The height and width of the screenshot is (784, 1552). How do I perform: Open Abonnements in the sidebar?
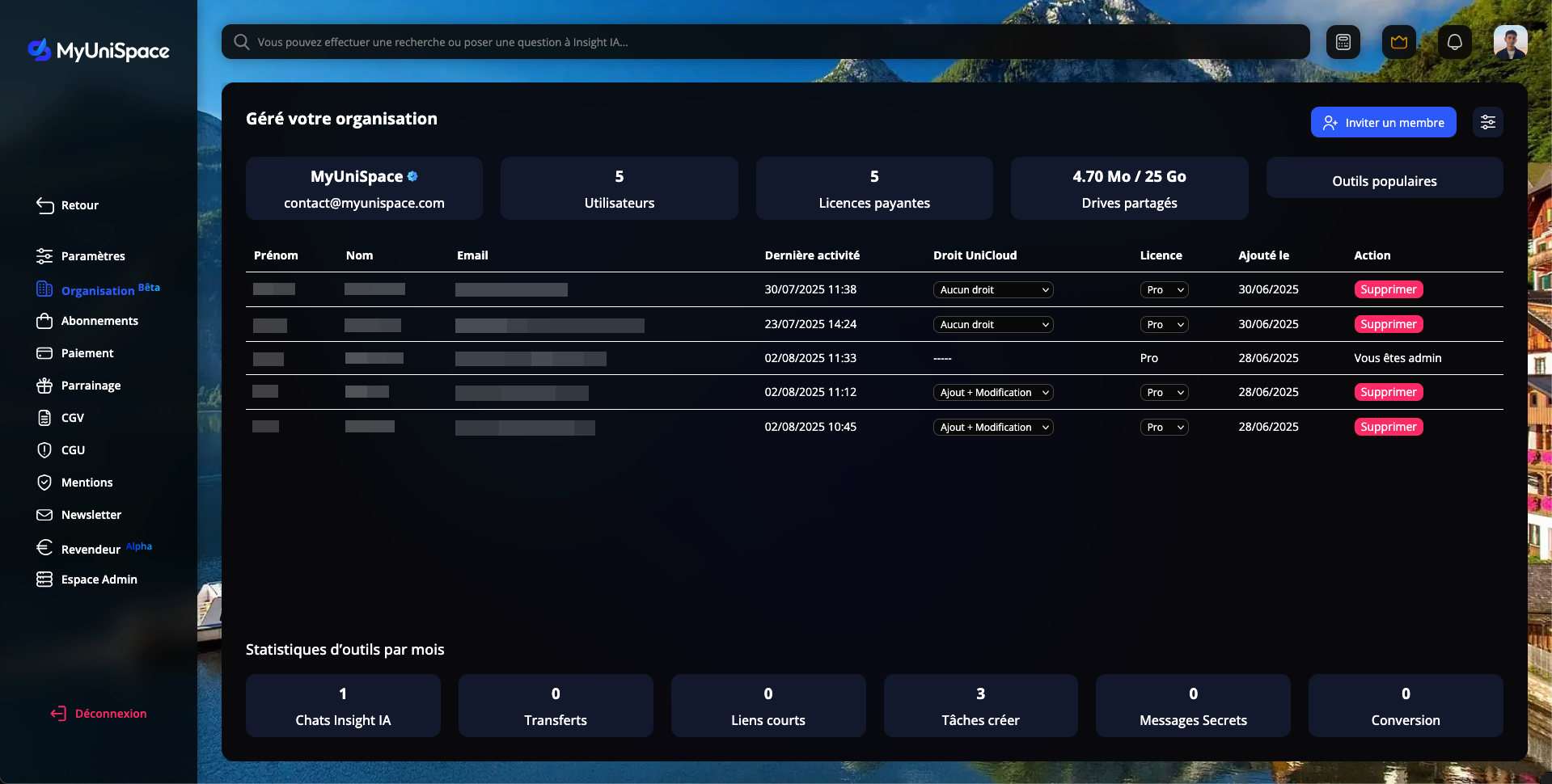(99, 321)
